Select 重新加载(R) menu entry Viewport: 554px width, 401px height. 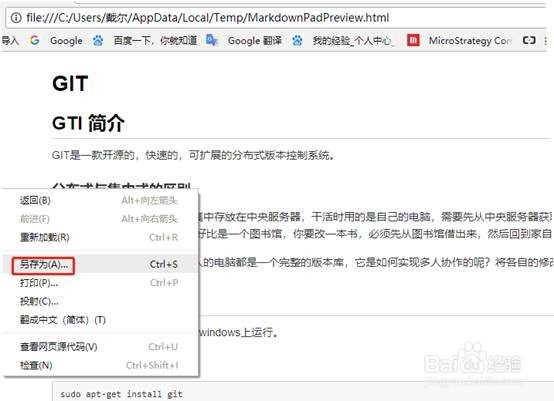point(101,237)
